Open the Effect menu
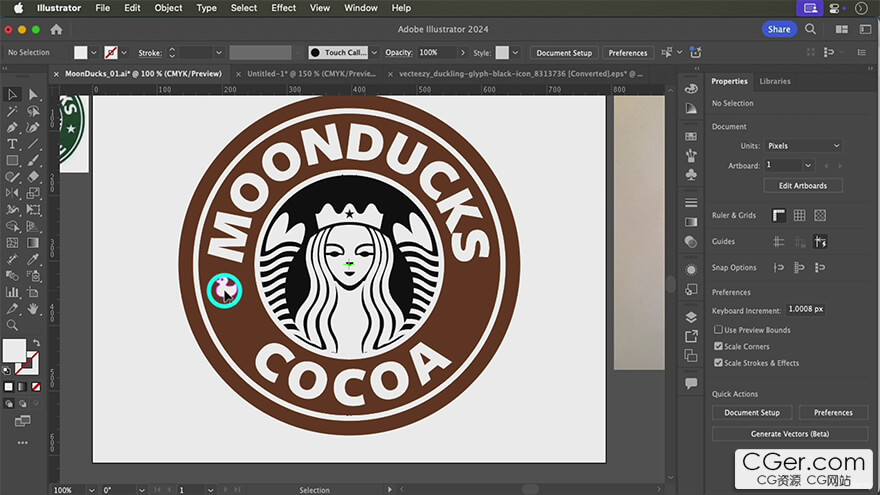880x495 pixels. (x=283, y=8)
